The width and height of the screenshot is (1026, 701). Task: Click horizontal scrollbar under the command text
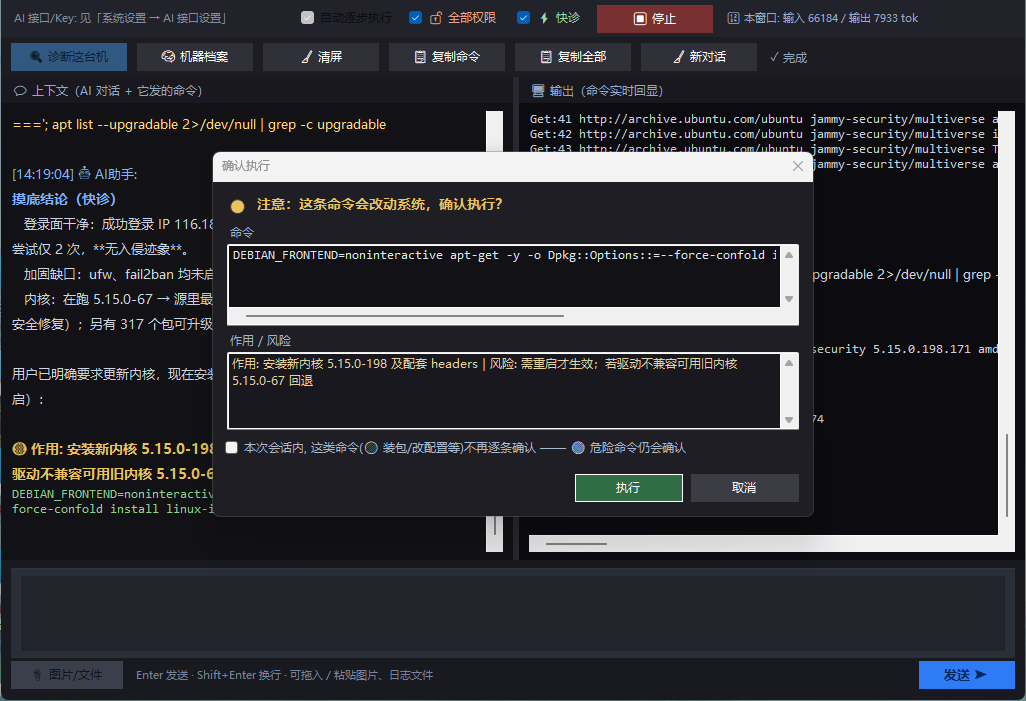pyautogui.click(x=405, y=315)
